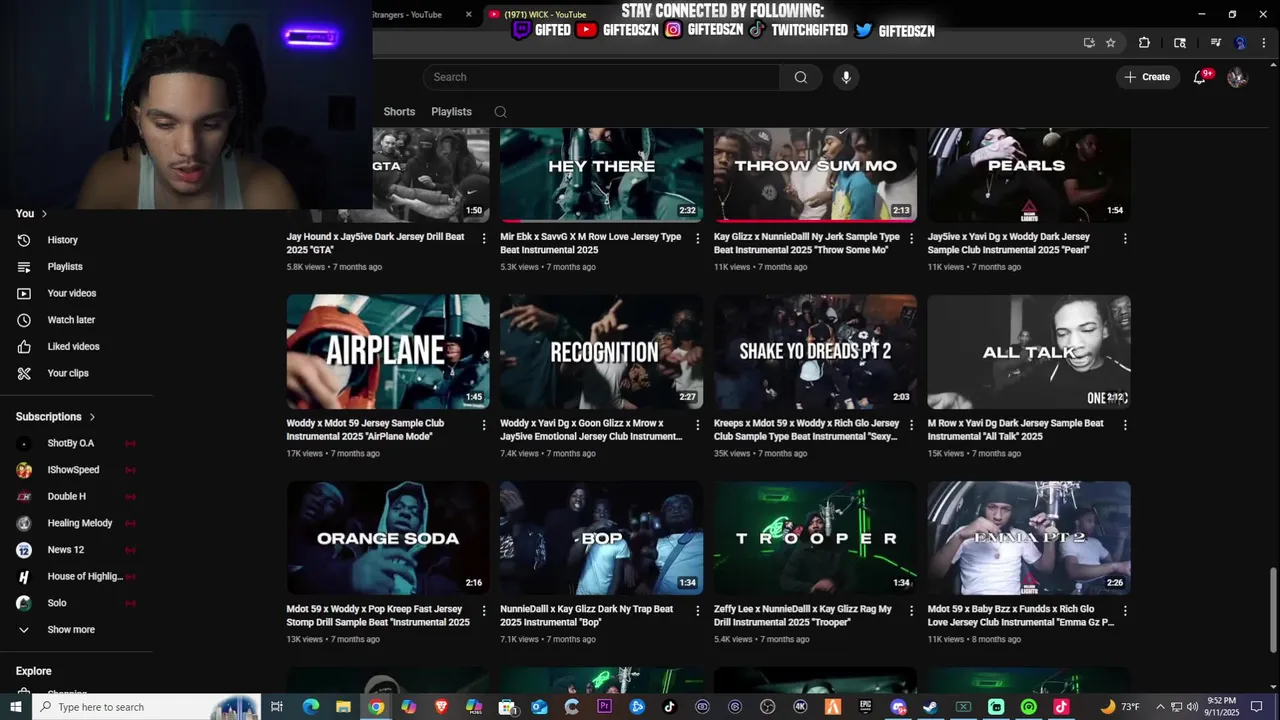The width and height of the screenshot is (1280, 720).
Task: Open options menu for "Bop" video
Action: pos(697,611)
